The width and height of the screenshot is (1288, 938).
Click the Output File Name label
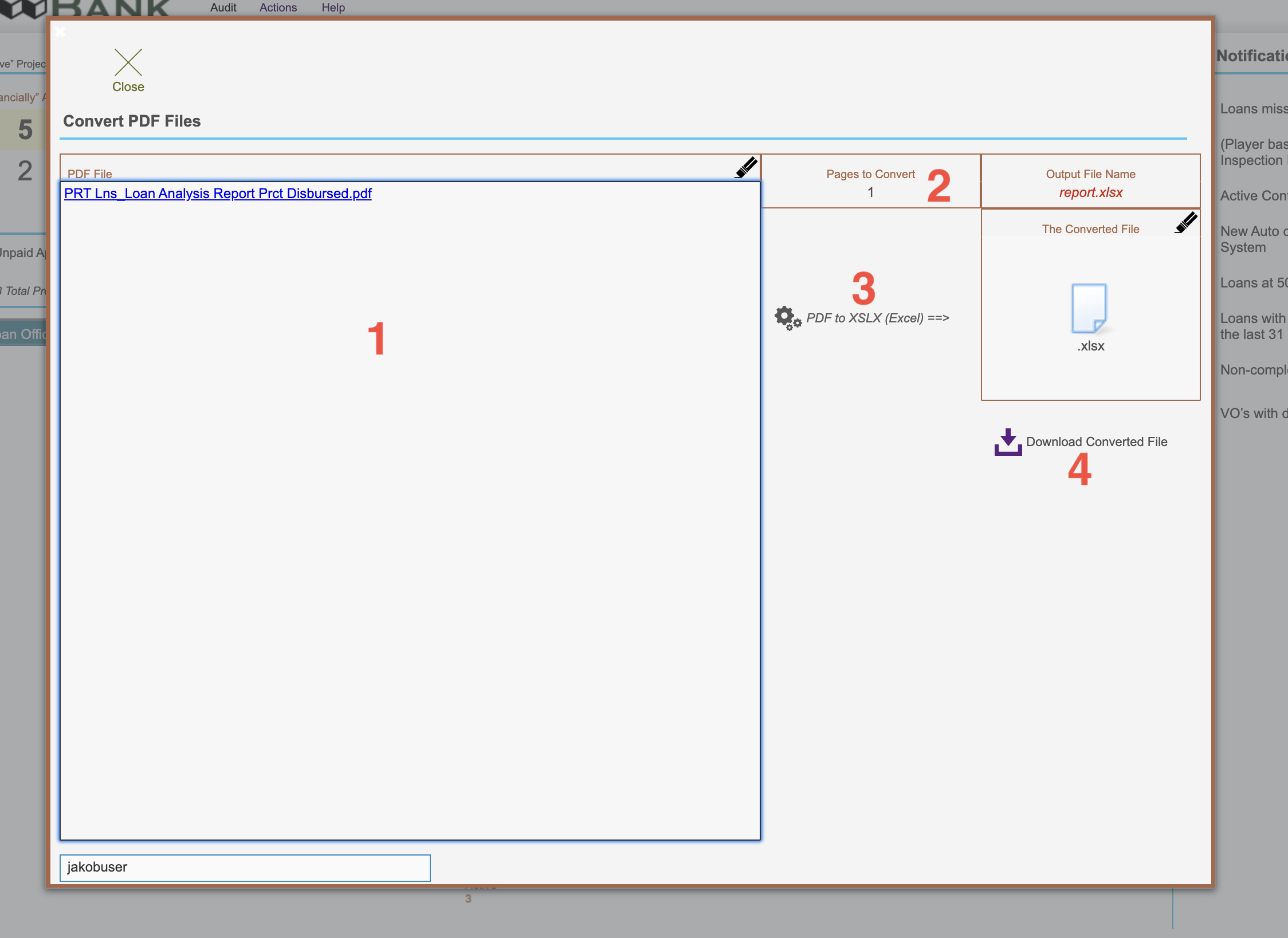pyautogui.click(x=1090, y=174)
